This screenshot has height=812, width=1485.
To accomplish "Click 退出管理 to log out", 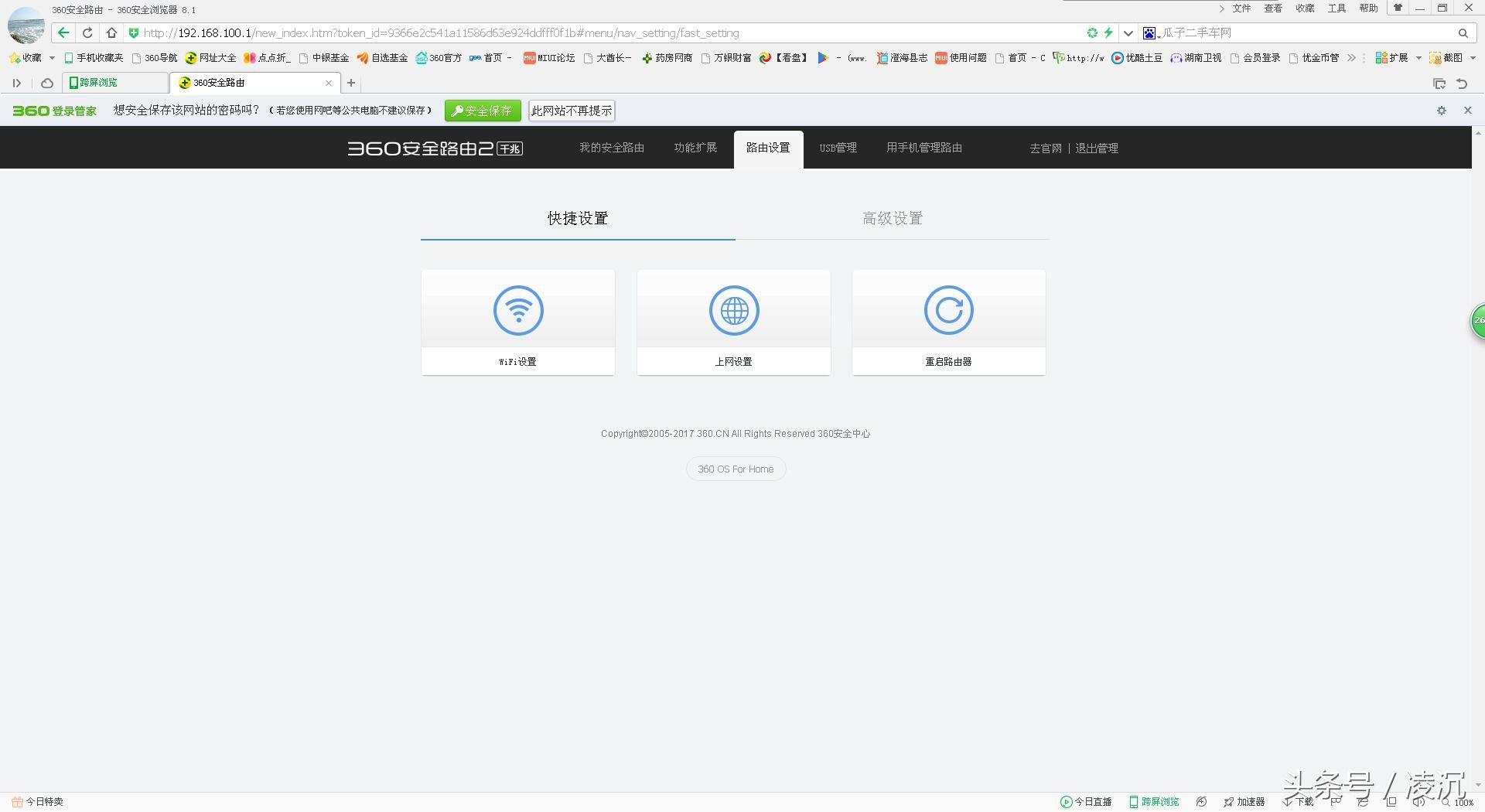I will pos(1097,148).
